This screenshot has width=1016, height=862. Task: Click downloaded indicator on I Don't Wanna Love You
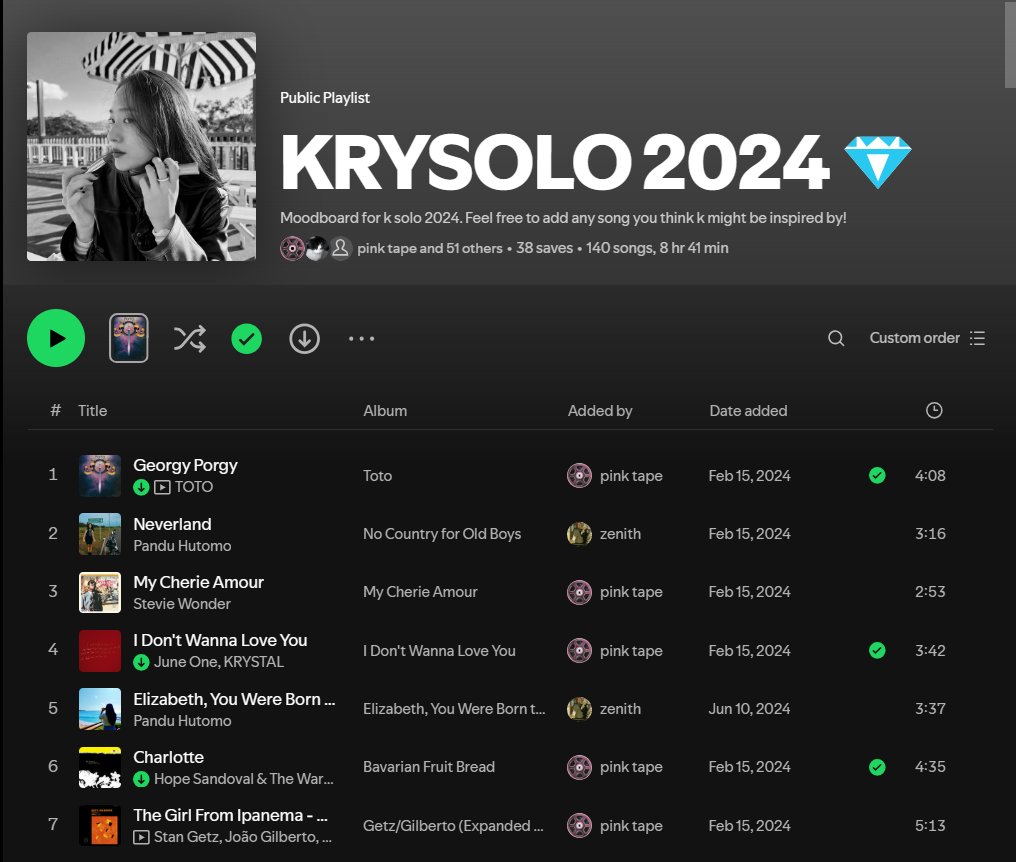[x=141, y=662]
